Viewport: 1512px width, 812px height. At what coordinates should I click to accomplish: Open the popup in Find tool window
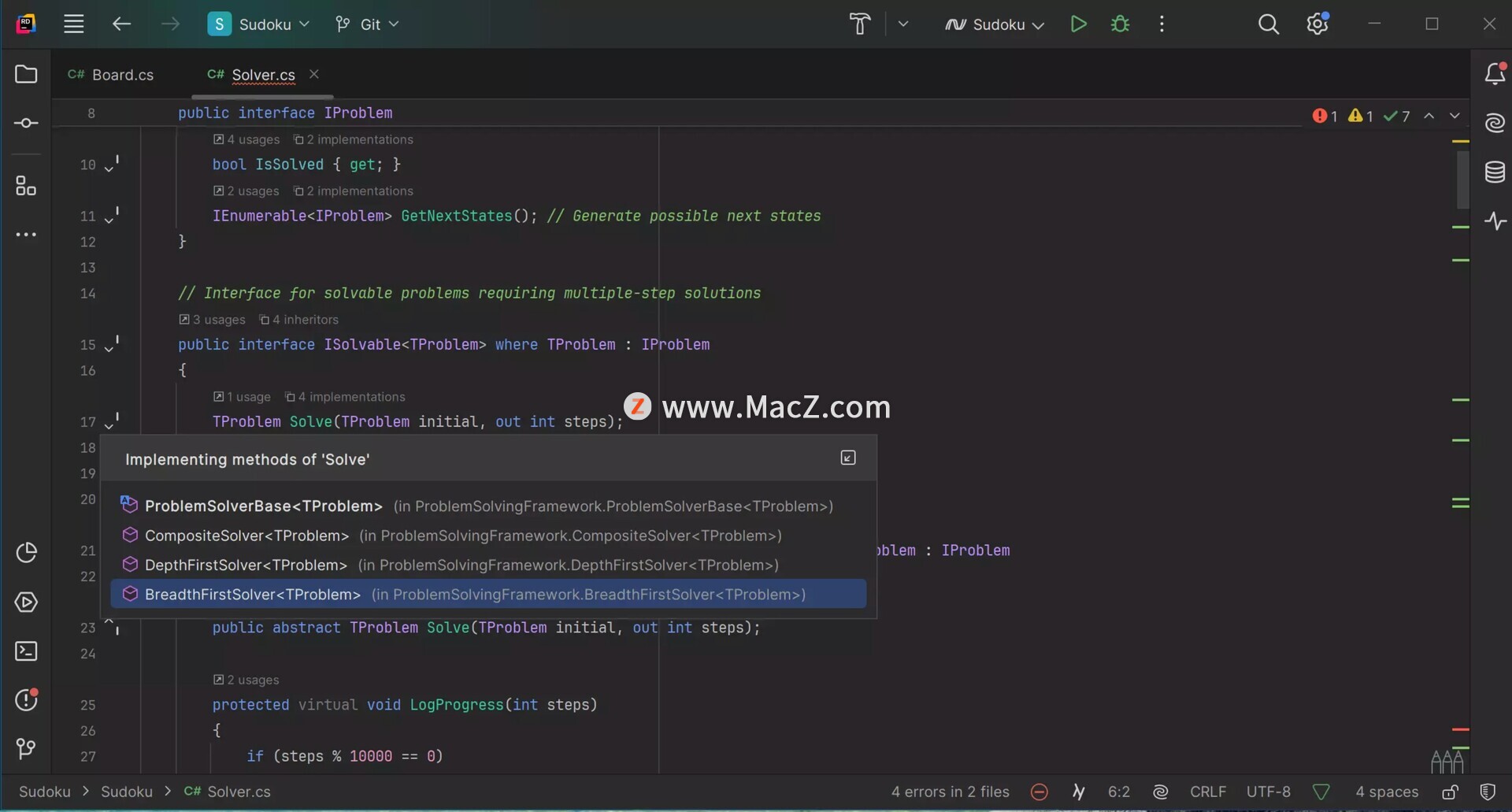(x=848, y=458)
